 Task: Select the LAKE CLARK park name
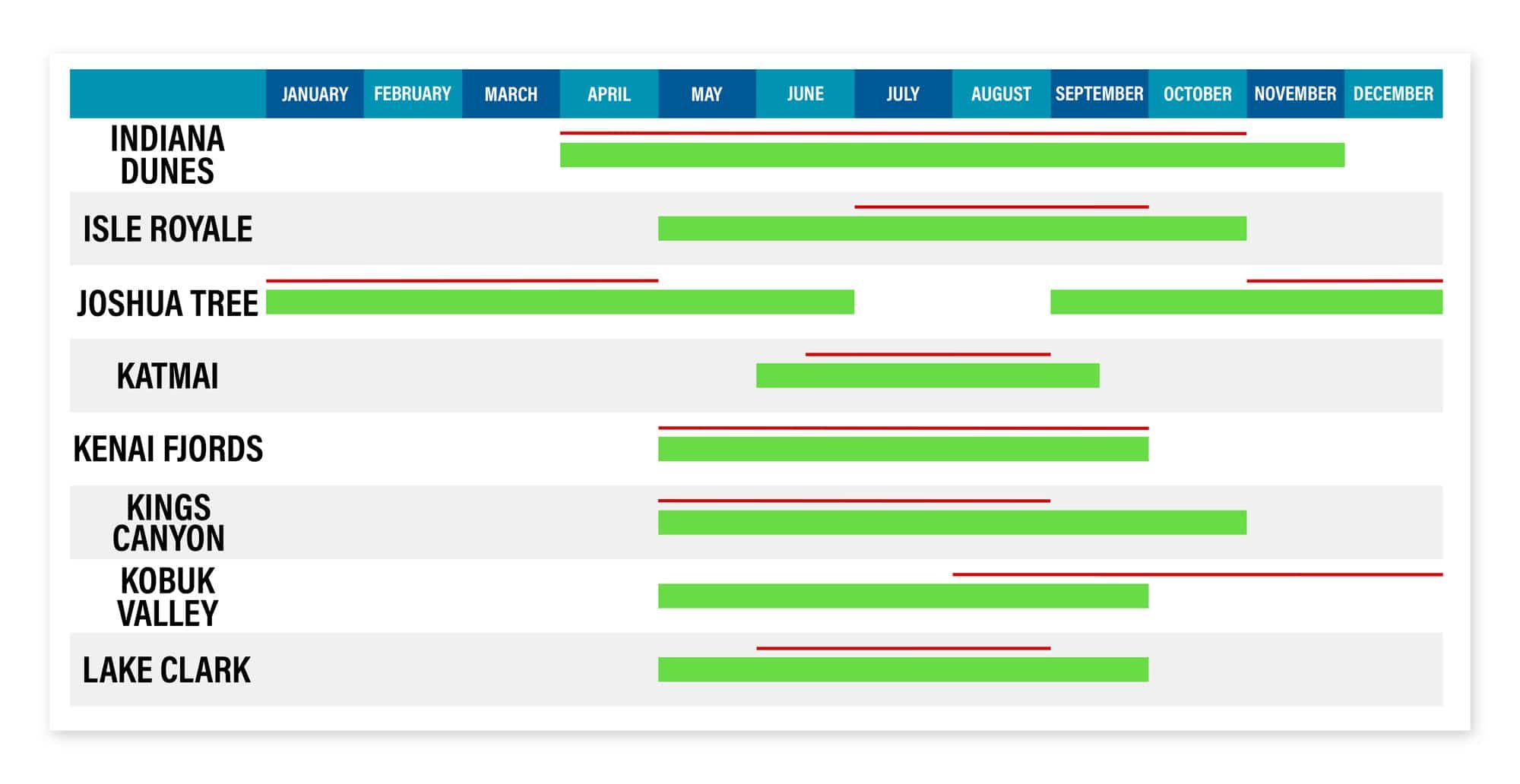point(167,670)
